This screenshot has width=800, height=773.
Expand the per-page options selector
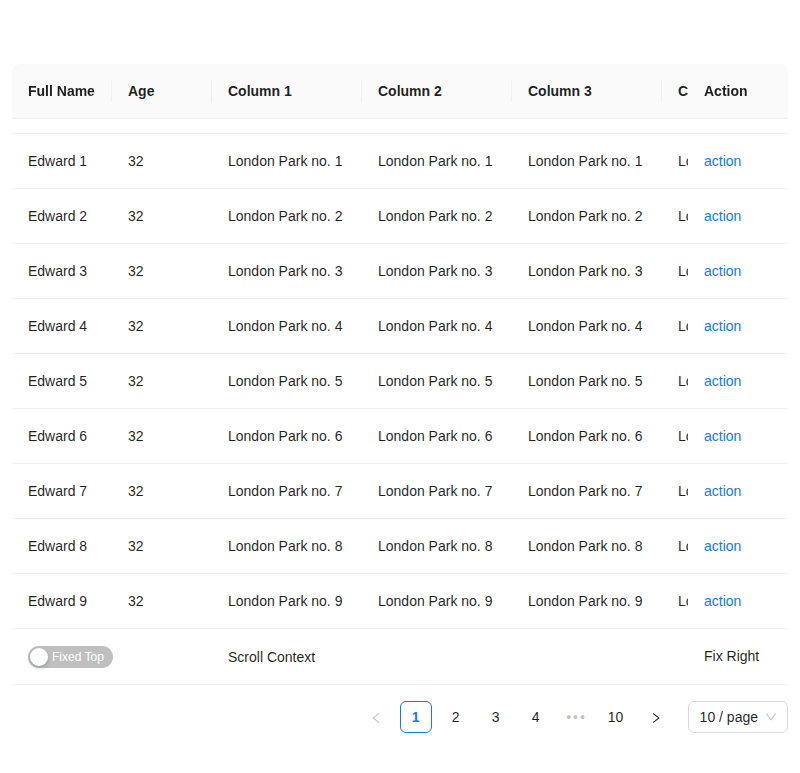pos(737,717)
